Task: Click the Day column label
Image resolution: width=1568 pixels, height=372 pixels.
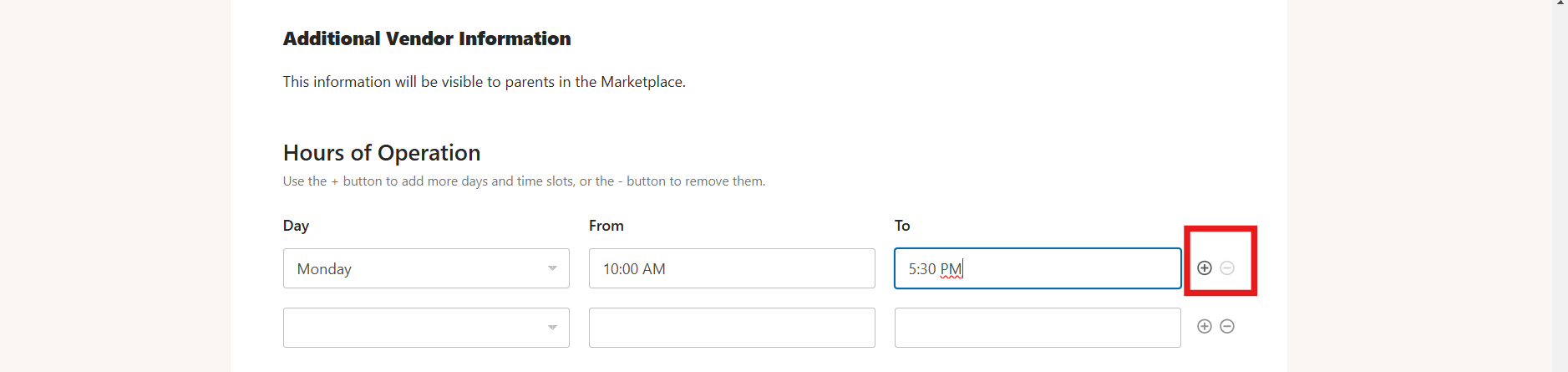Action: click(x=296, y=226)
